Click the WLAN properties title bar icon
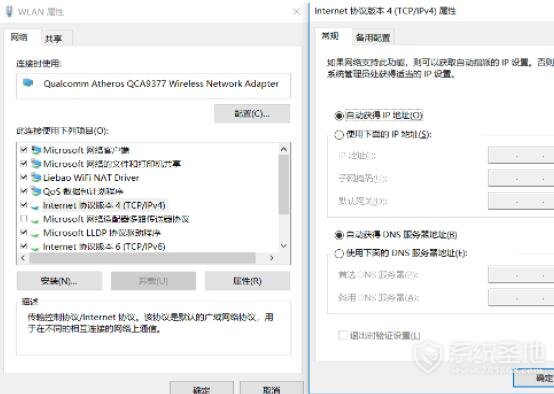554x394 pixels. click(9, 11)
